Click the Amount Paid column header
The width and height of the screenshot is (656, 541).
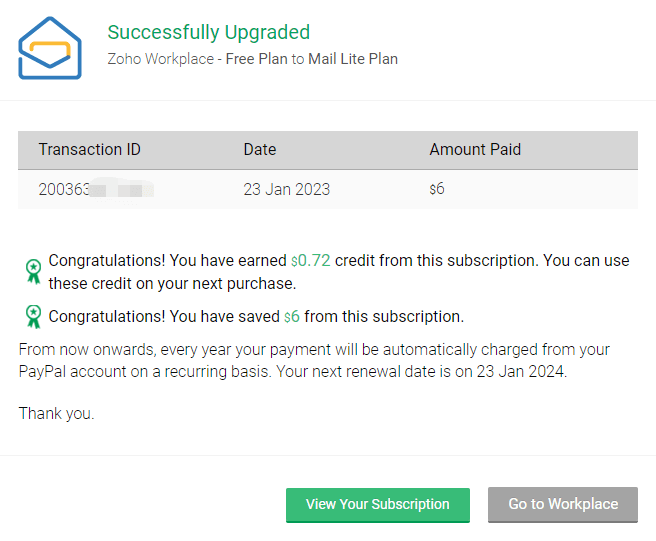tap(475, 150)
